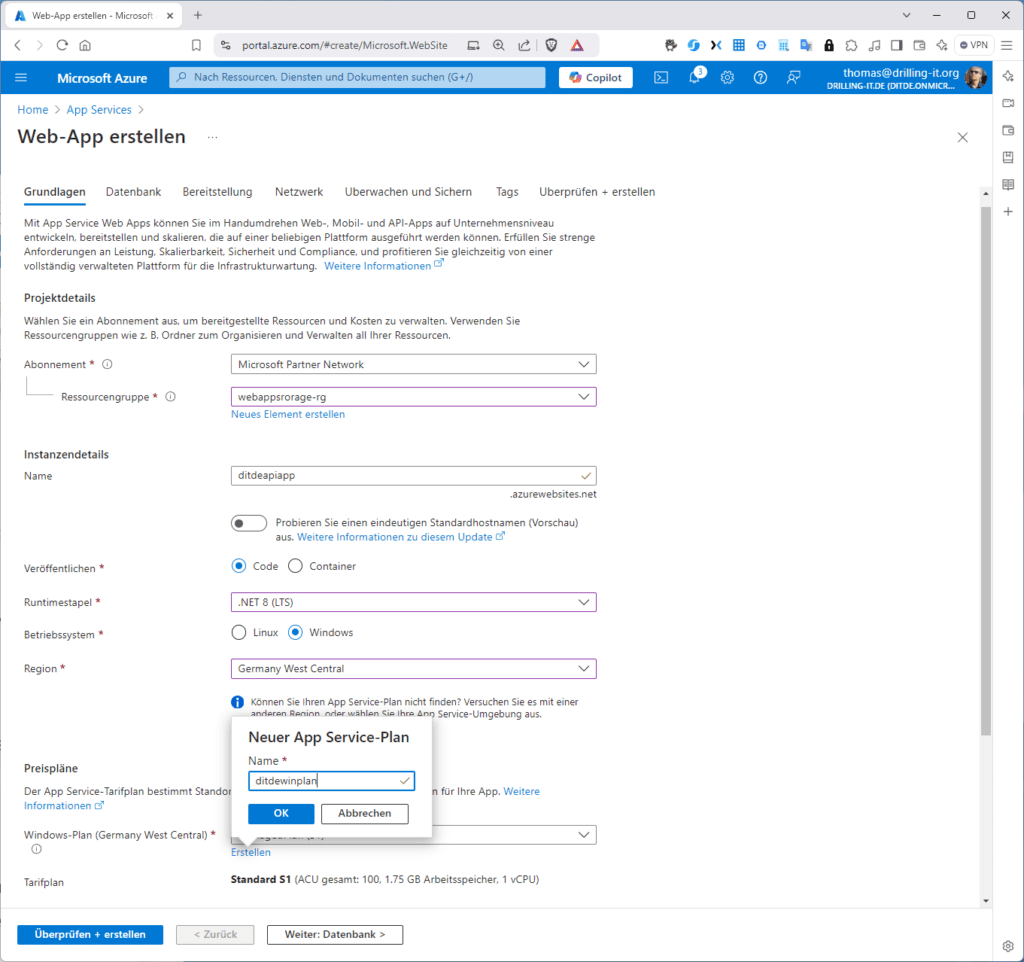Open App Services breadcrumb link
This screenshot has width=1024, height=962.
(x=99, y=110)
